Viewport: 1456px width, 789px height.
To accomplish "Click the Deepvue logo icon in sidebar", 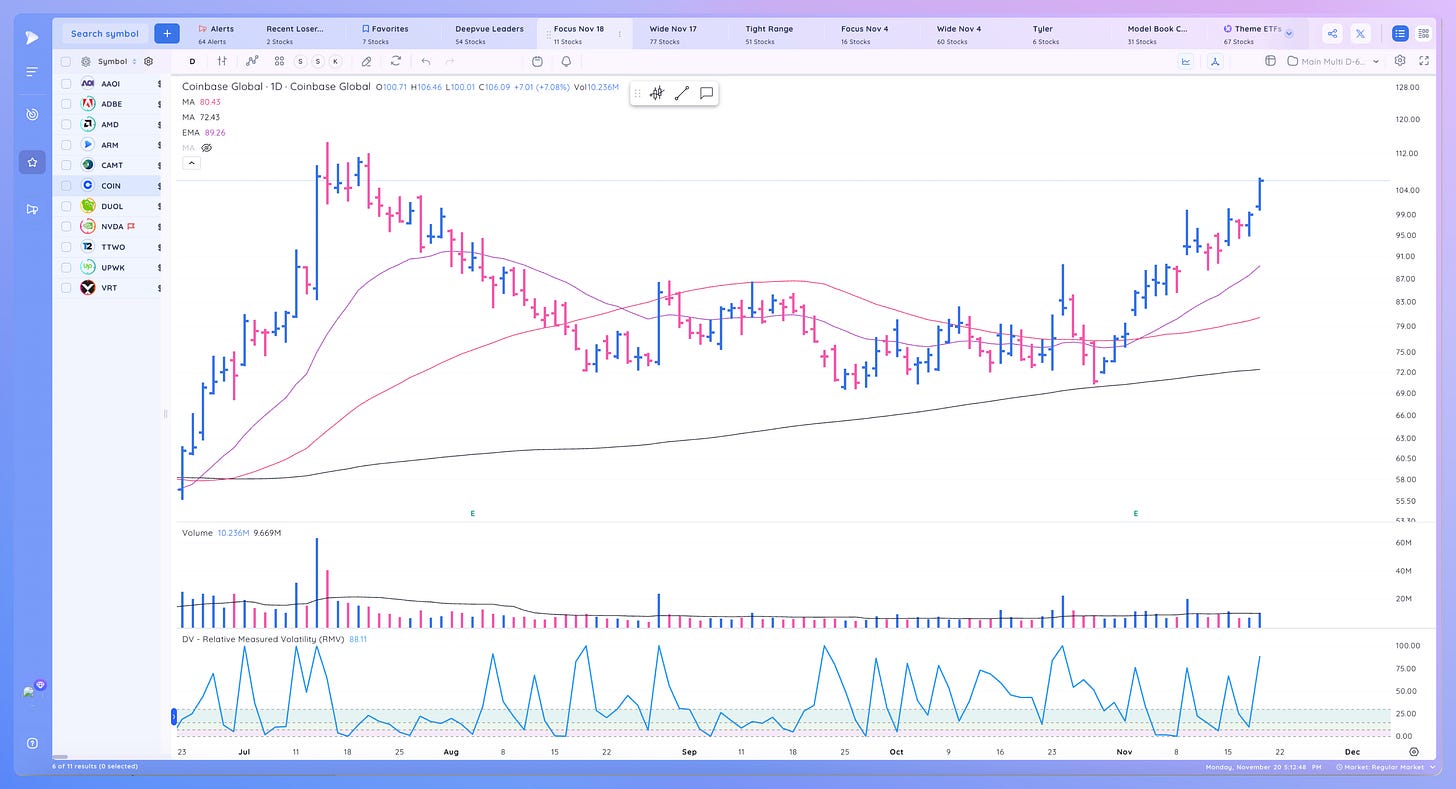I will click(x=32, y=36).
